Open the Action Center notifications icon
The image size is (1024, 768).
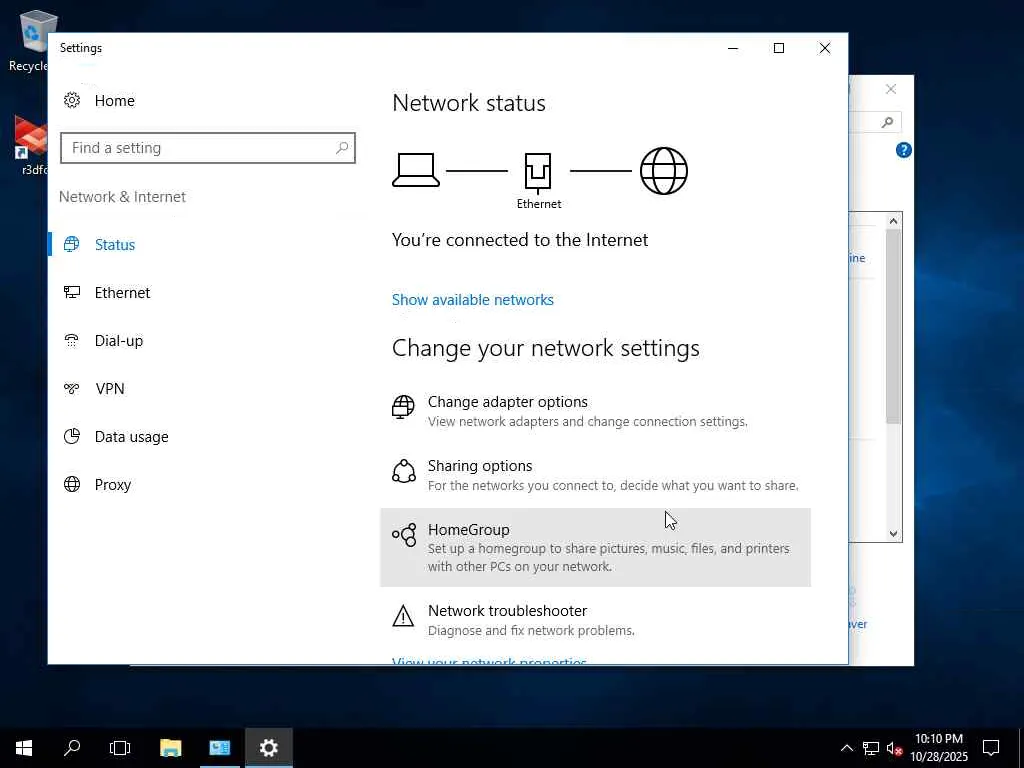(x=991, y=748)
